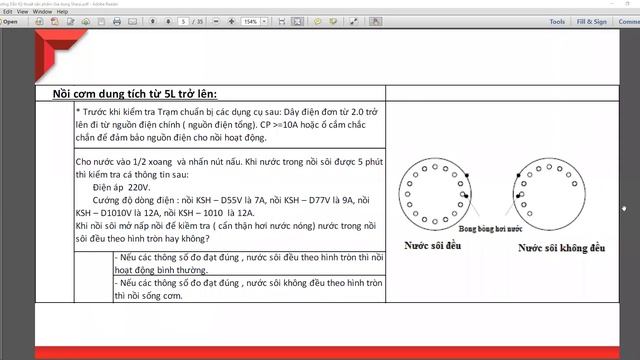640x360 pixels.
Task: Click the Save file icon
Action: tap(101, 21)
